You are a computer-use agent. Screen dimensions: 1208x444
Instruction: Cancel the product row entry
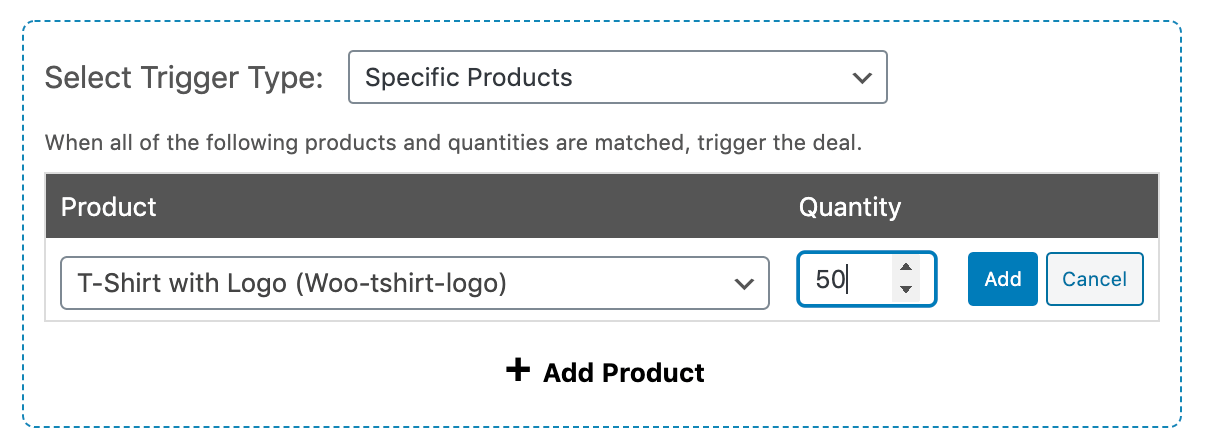pyautogui.click(x=1094, y=279)
